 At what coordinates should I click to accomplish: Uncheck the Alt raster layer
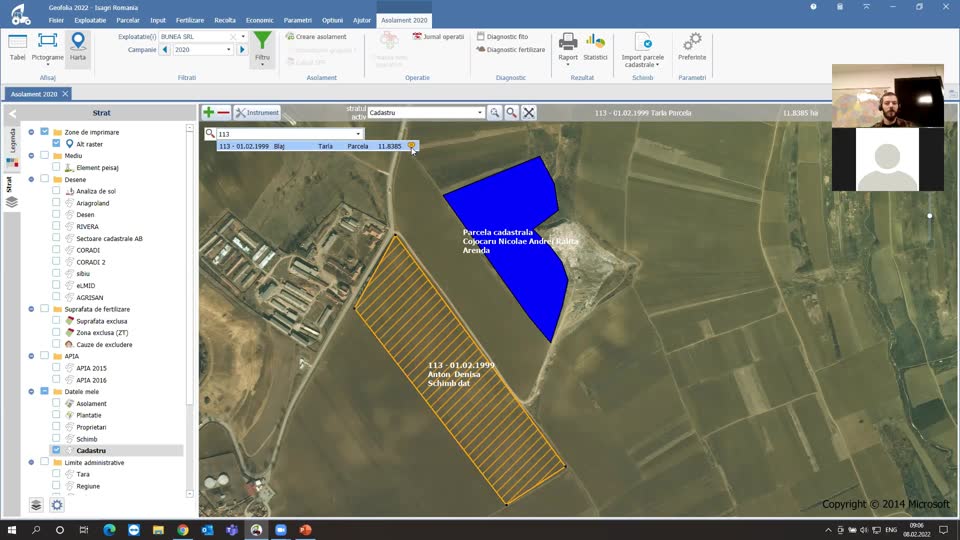coord(56,143)
